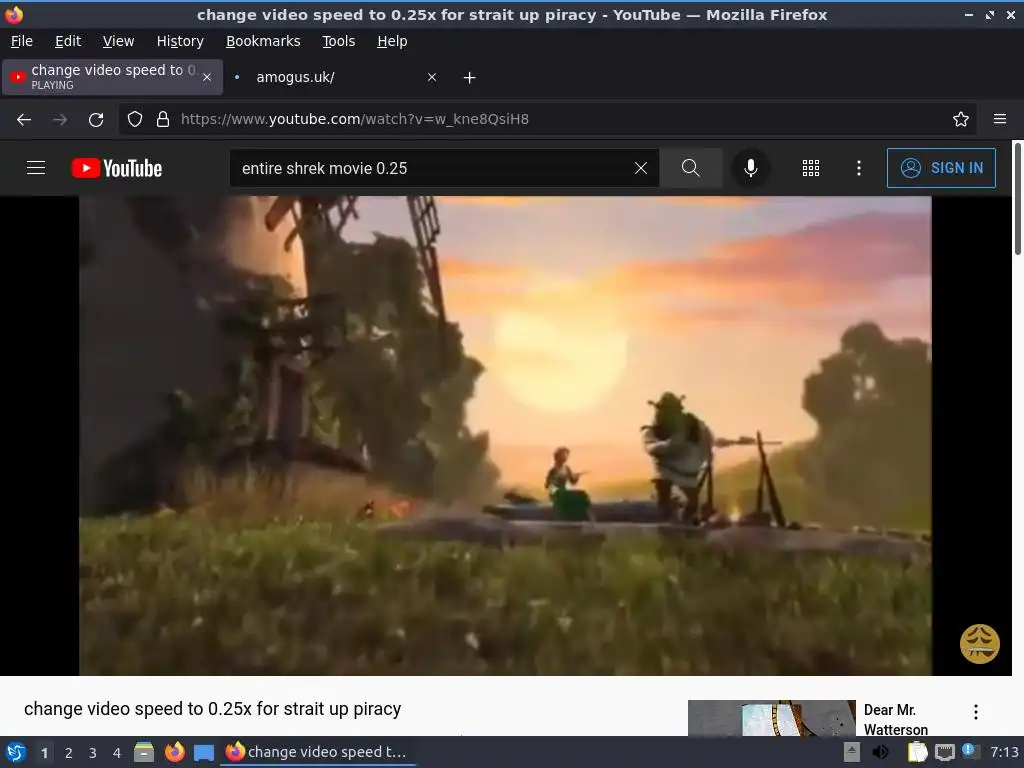Switch to workspace 2
Screen dimensions: 1024x768
coord(69,753)
